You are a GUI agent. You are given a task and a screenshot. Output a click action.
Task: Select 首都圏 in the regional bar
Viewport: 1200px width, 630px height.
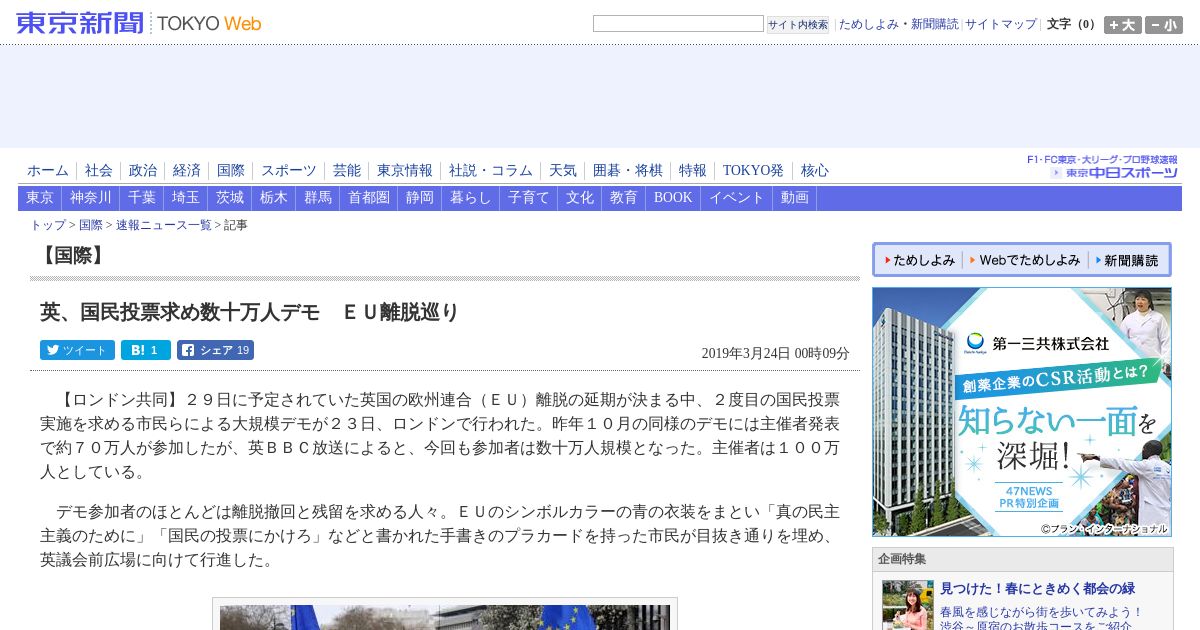[x=369, y=198]
